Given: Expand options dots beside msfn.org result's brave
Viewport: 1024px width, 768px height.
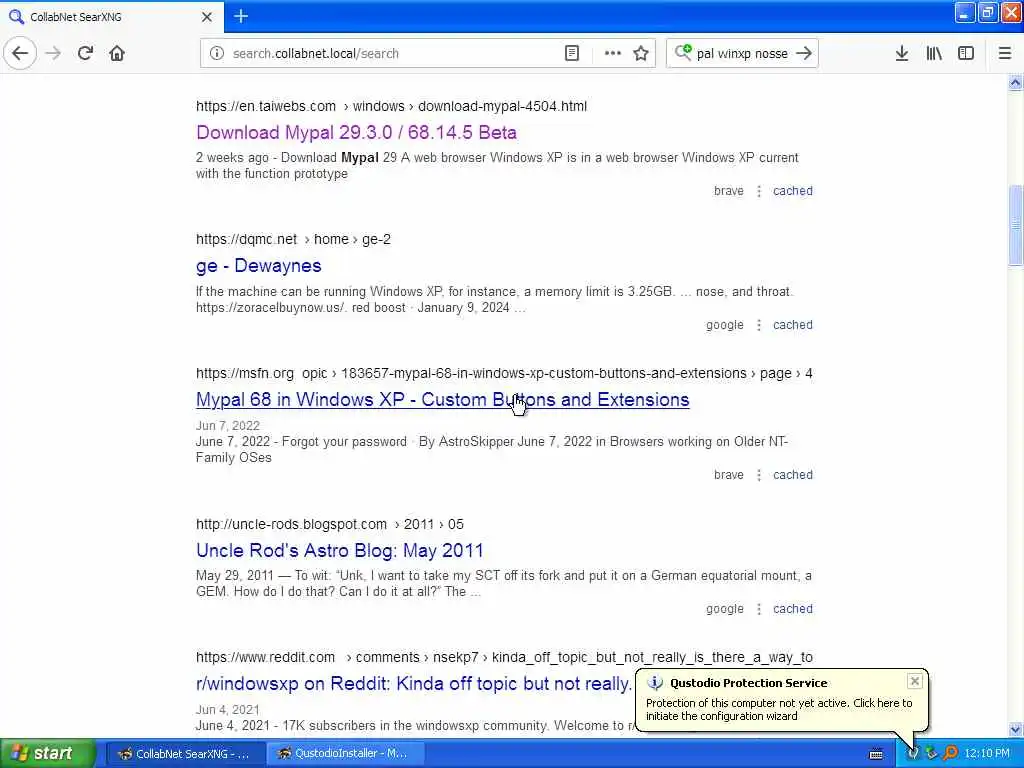Looking at the screenshot, I should coord(759,475).
